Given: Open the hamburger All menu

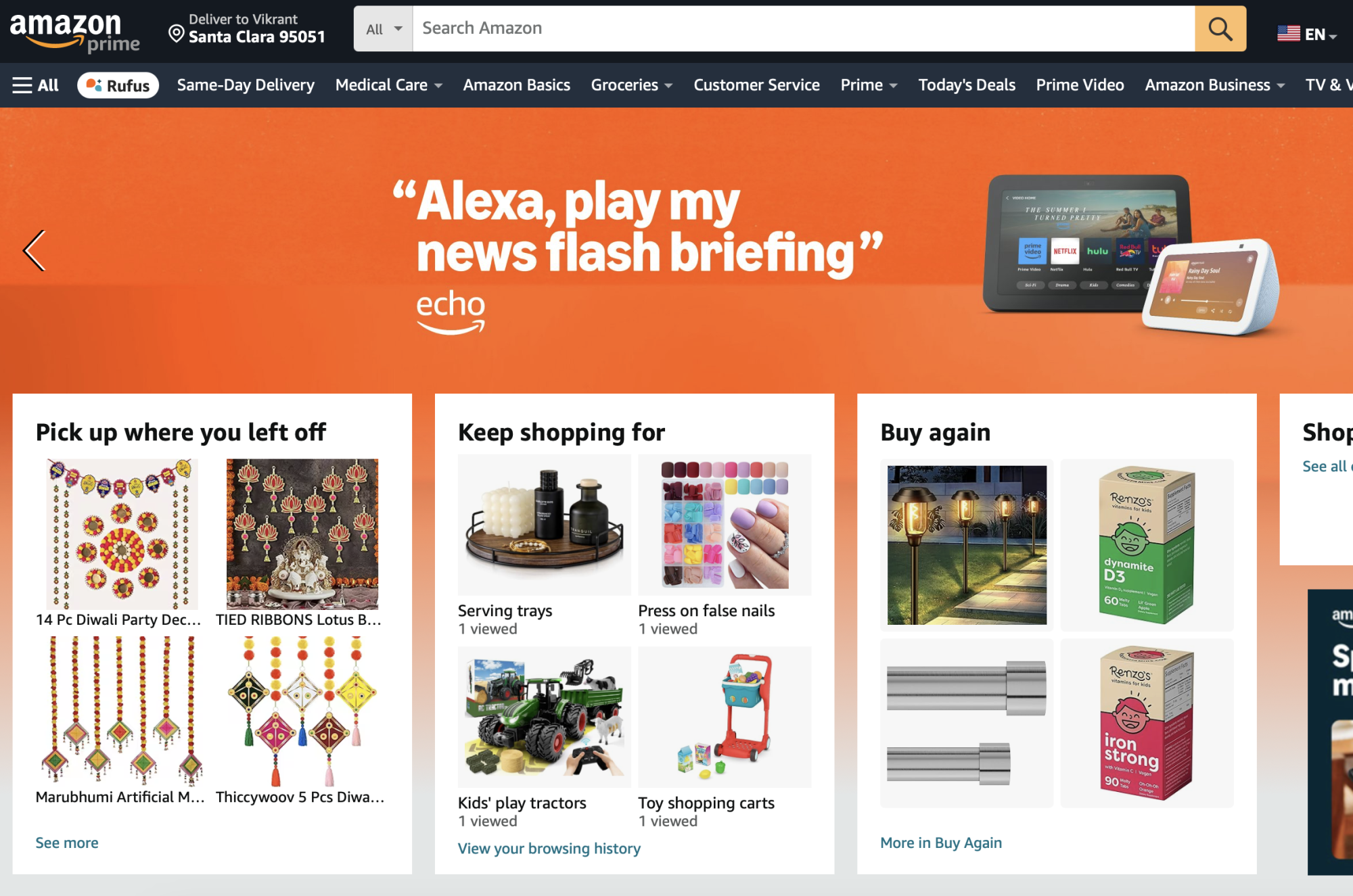Looking at the screenshot, I should pyautogui.click(x=34, y=85).
